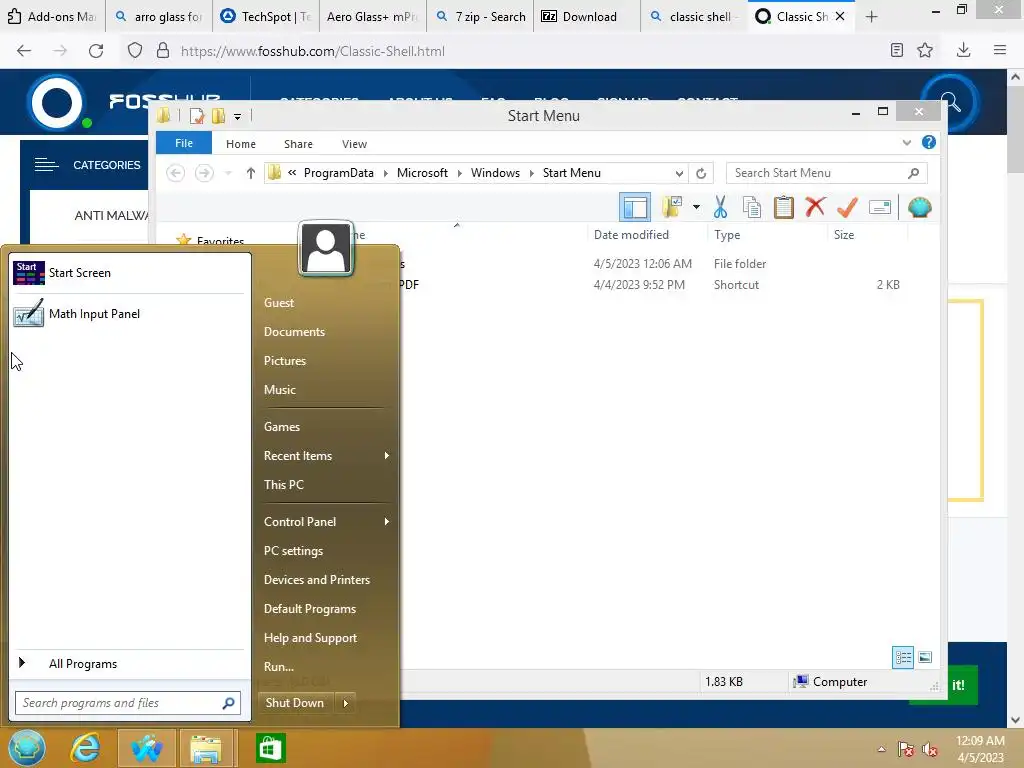Click the folder options icon in toolbar
Viewport: 1024px width, 768px height.
(x=672, y=207)
